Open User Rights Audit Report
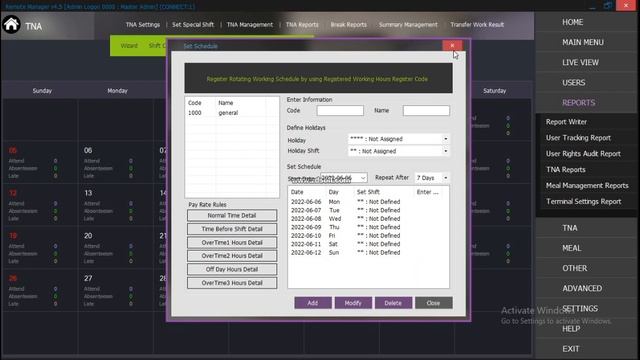 [x=583, y=153]
